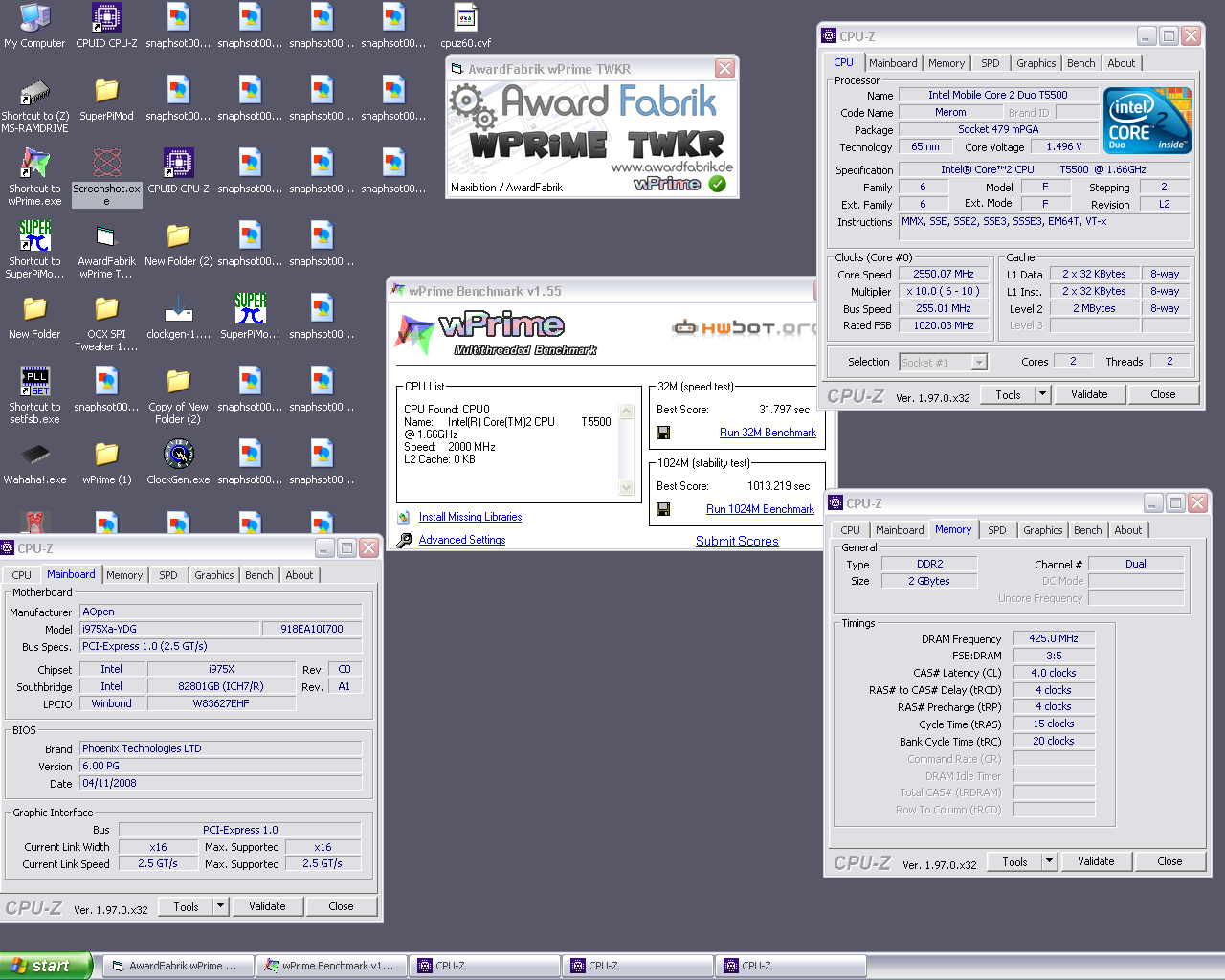This screenshot has height=980, width=1225.
Task: Select the Screenshot.exe desktop icon
Action: tap(106, 178)
